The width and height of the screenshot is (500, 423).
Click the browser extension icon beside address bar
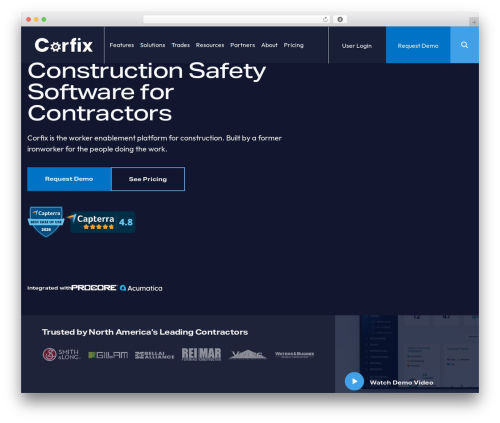tap(340, 19)
